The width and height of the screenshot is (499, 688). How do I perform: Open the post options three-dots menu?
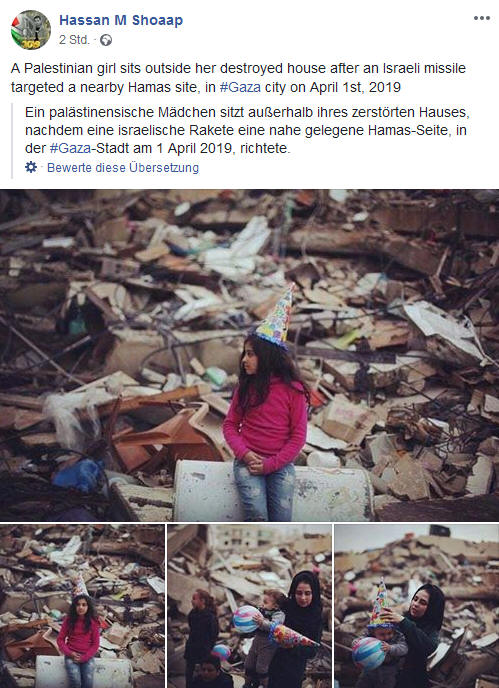point(481,18)
